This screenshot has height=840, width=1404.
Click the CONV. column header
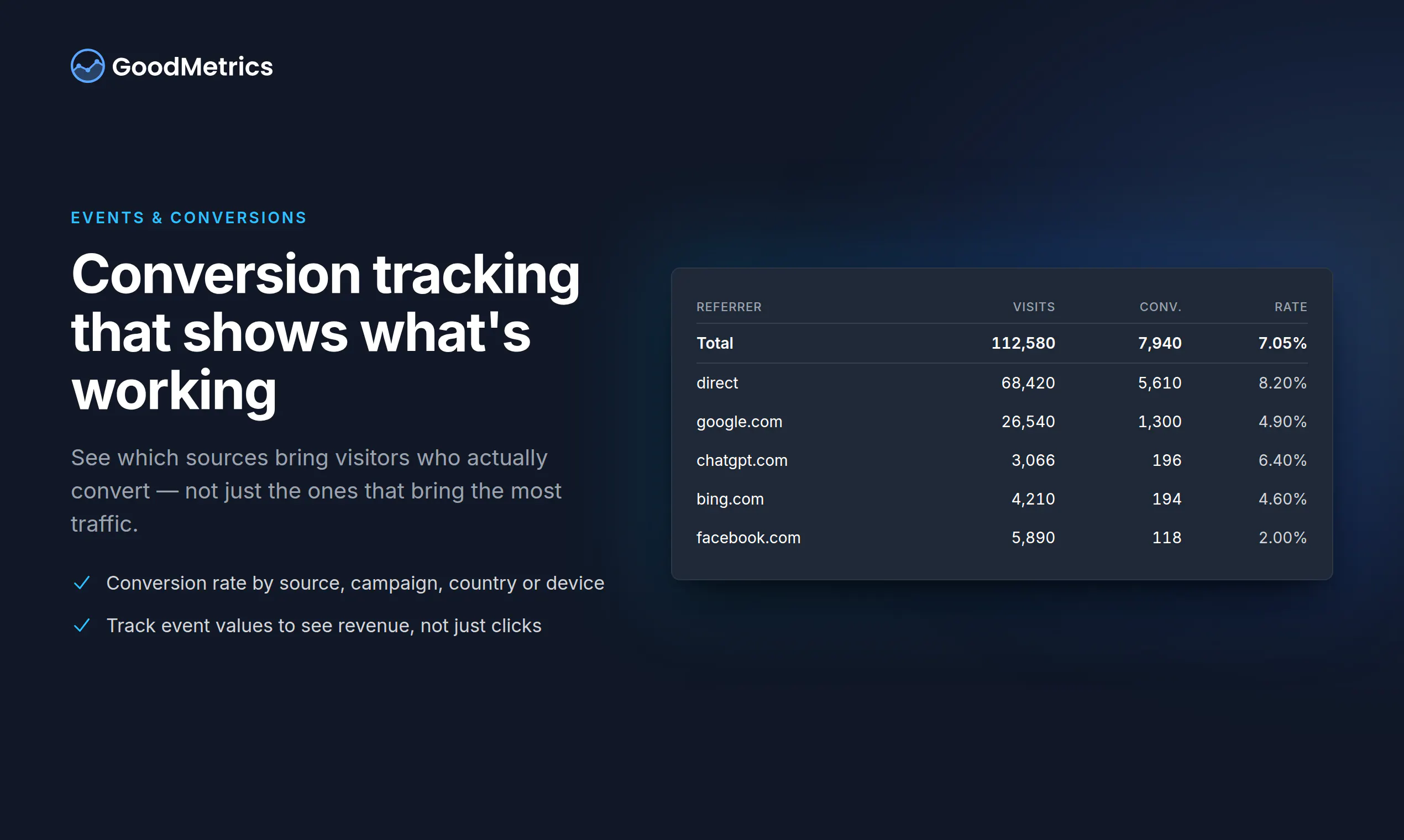1160,307
